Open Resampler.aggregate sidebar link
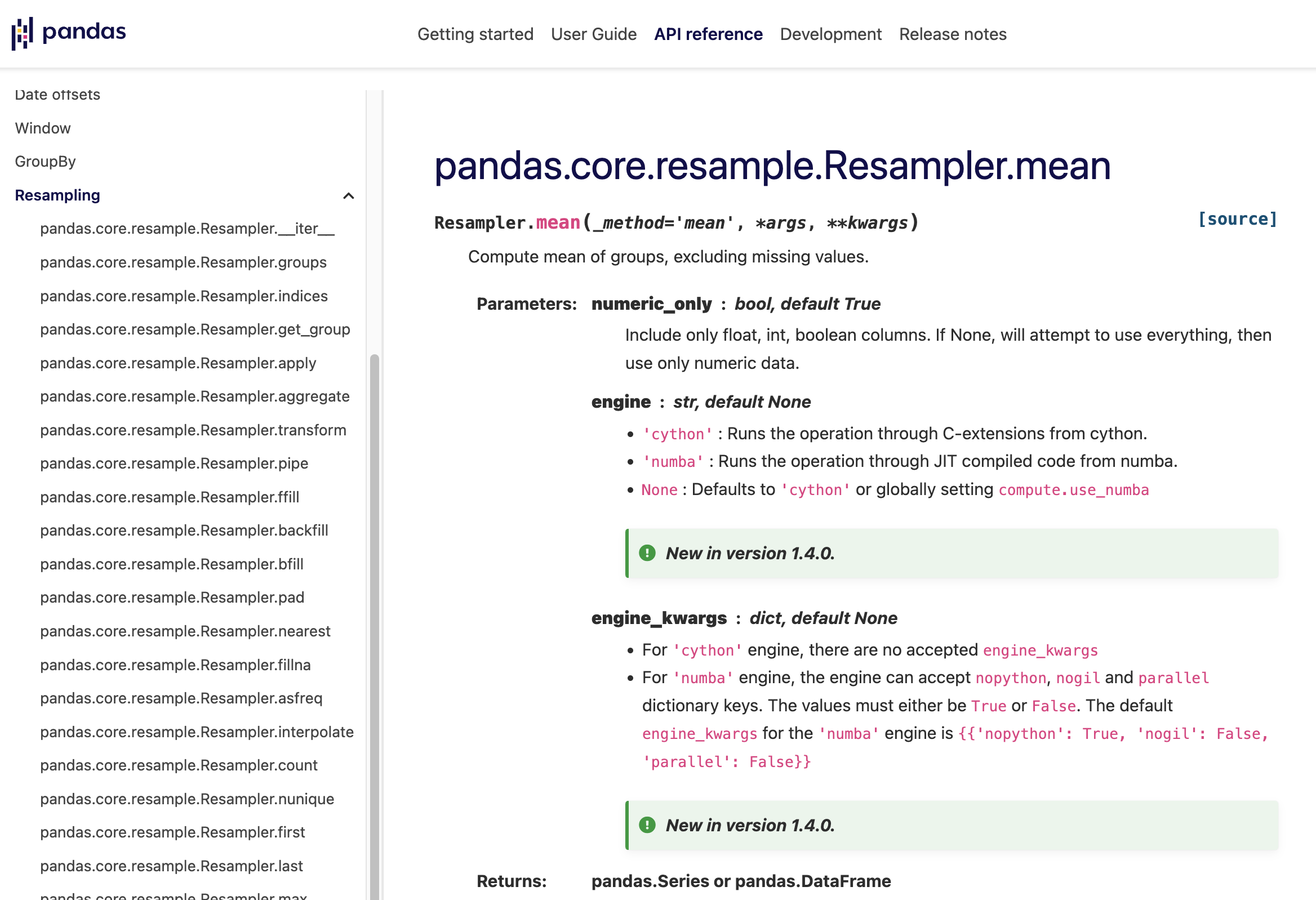The image size is (1316, 900). click(x=195, y=396)
